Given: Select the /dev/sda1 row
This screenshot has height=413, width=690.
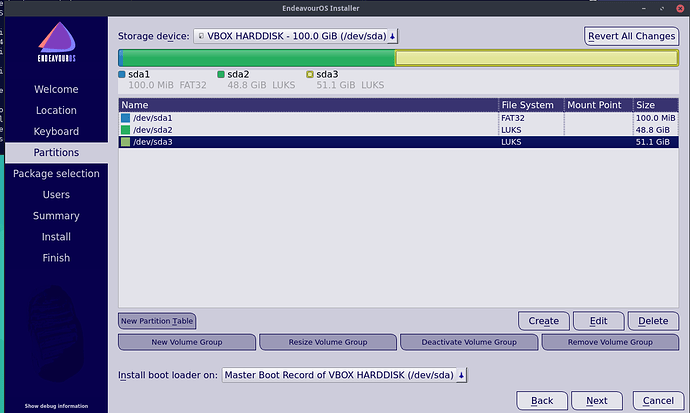Looking at the screenshot, I should (x=398, y=118).
